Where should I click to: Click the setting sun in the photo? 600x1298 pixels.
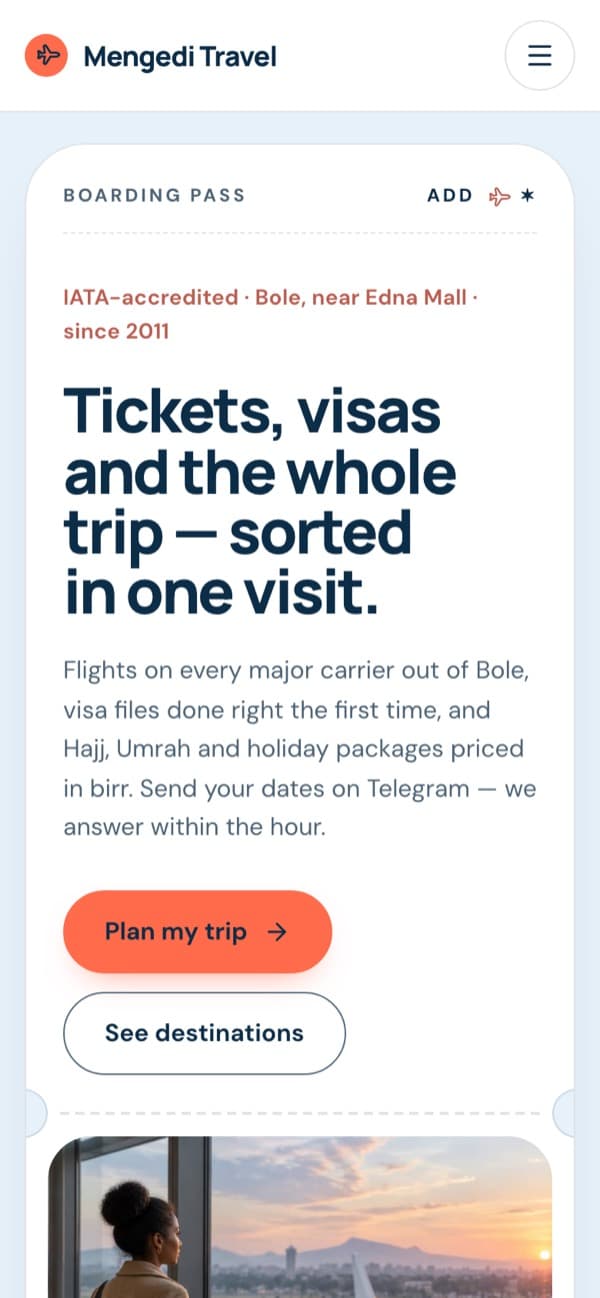(544, 1254)
